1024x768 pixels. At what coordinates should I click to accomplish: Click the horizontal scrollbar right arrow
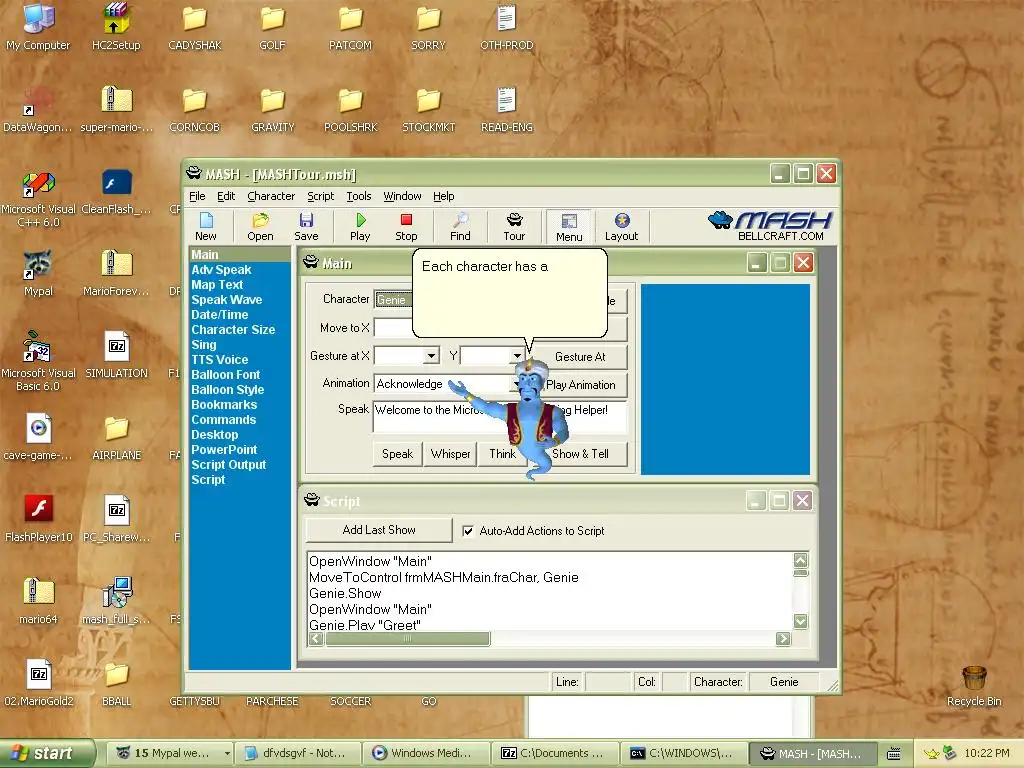pos(783,639)
